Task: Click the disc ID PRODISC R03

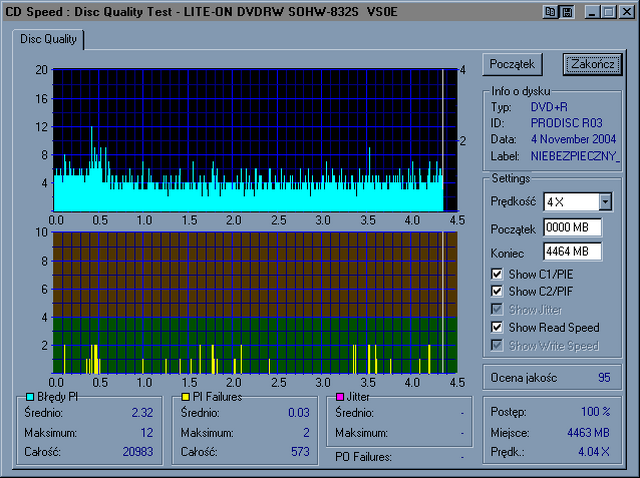Action: (x=567, y=123)
